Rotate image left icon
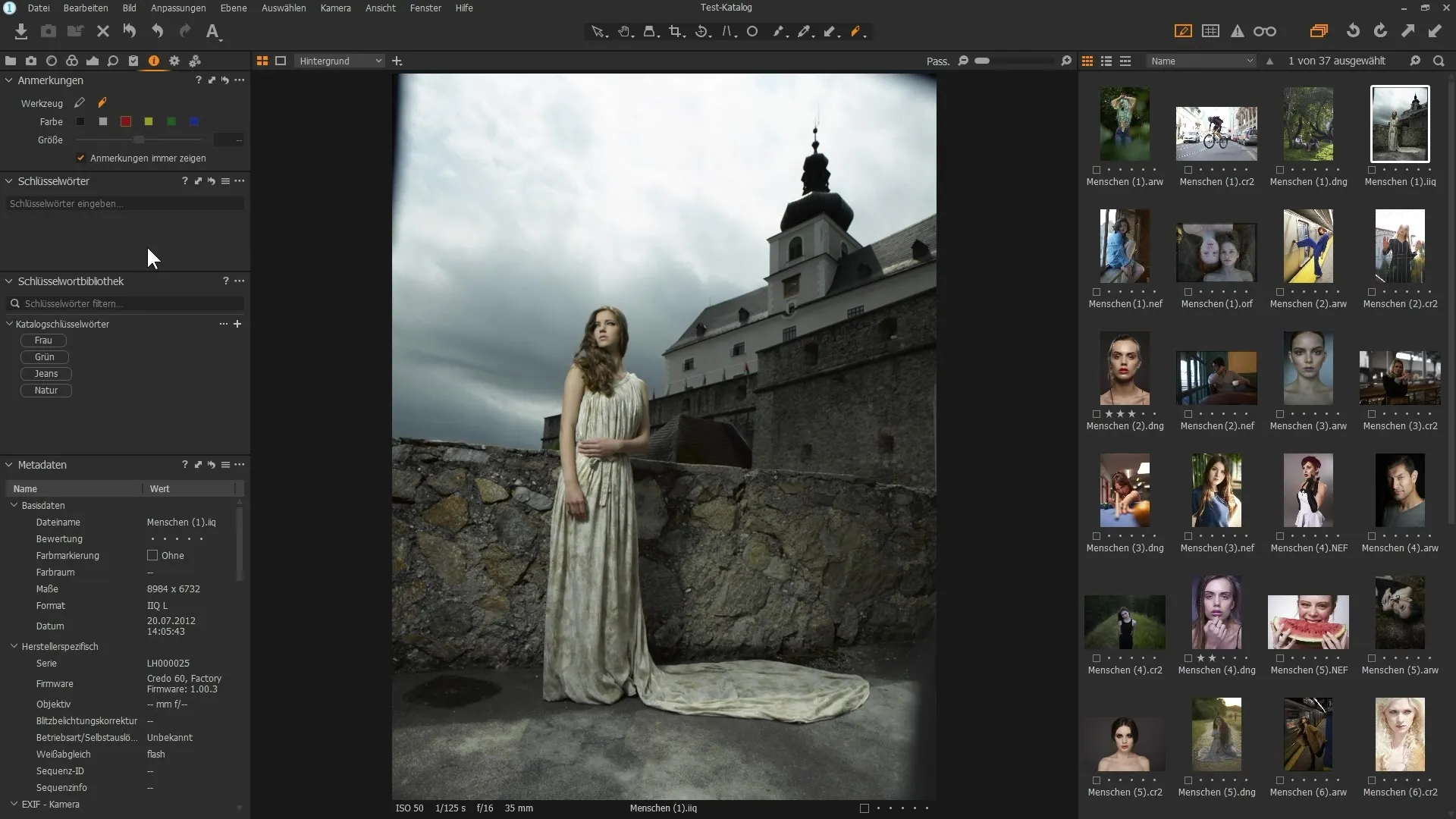The height and width of the screenshot is (819, 1456). pyautogui.click(x=1353, y=31)
